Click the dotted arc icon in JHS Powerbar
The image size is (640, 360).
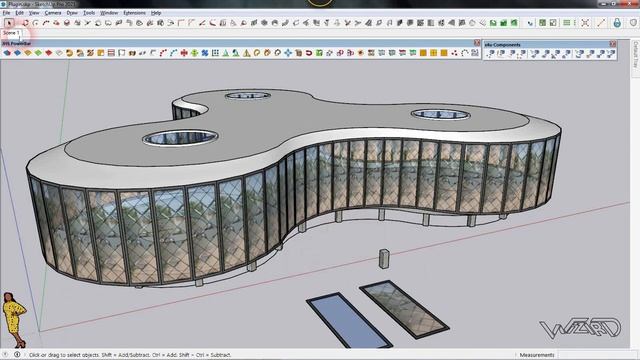pos(464,53)
